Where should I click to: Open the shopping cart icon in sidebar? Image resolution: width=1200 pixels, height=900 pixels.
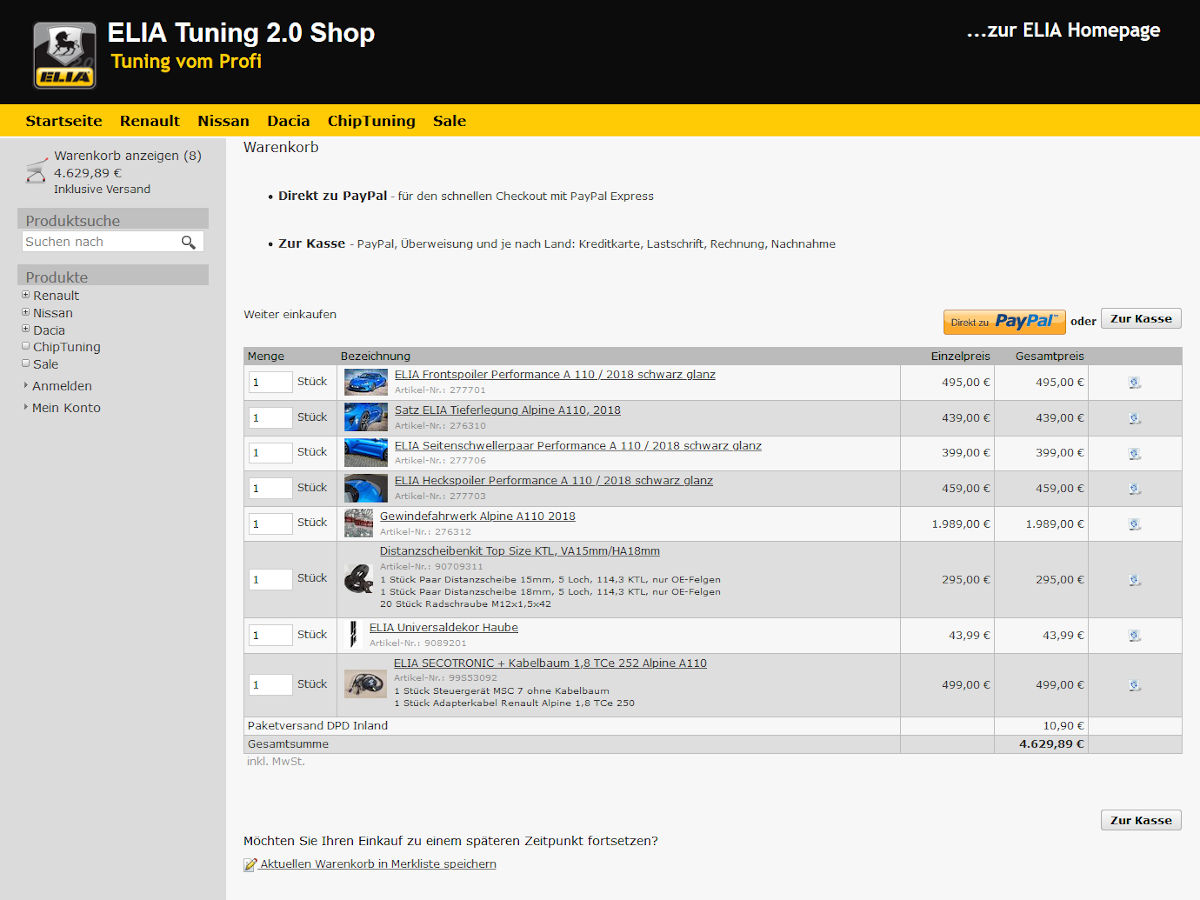click(37, 169)
